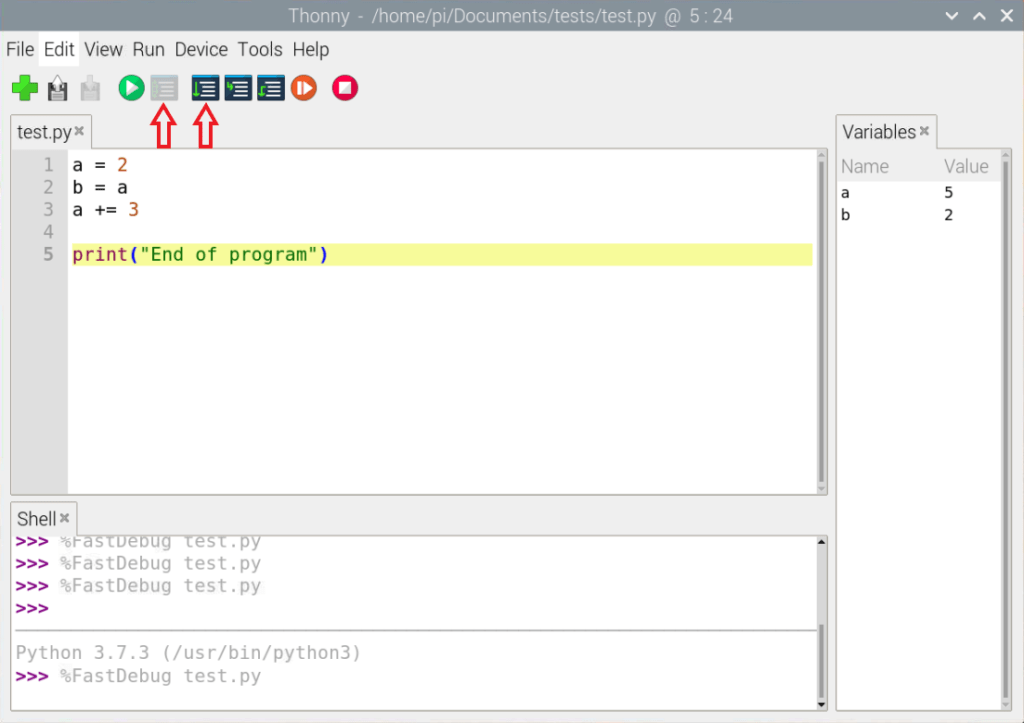Click the Step into debug icon
The image size is (1024, 723).
[238, 88]
